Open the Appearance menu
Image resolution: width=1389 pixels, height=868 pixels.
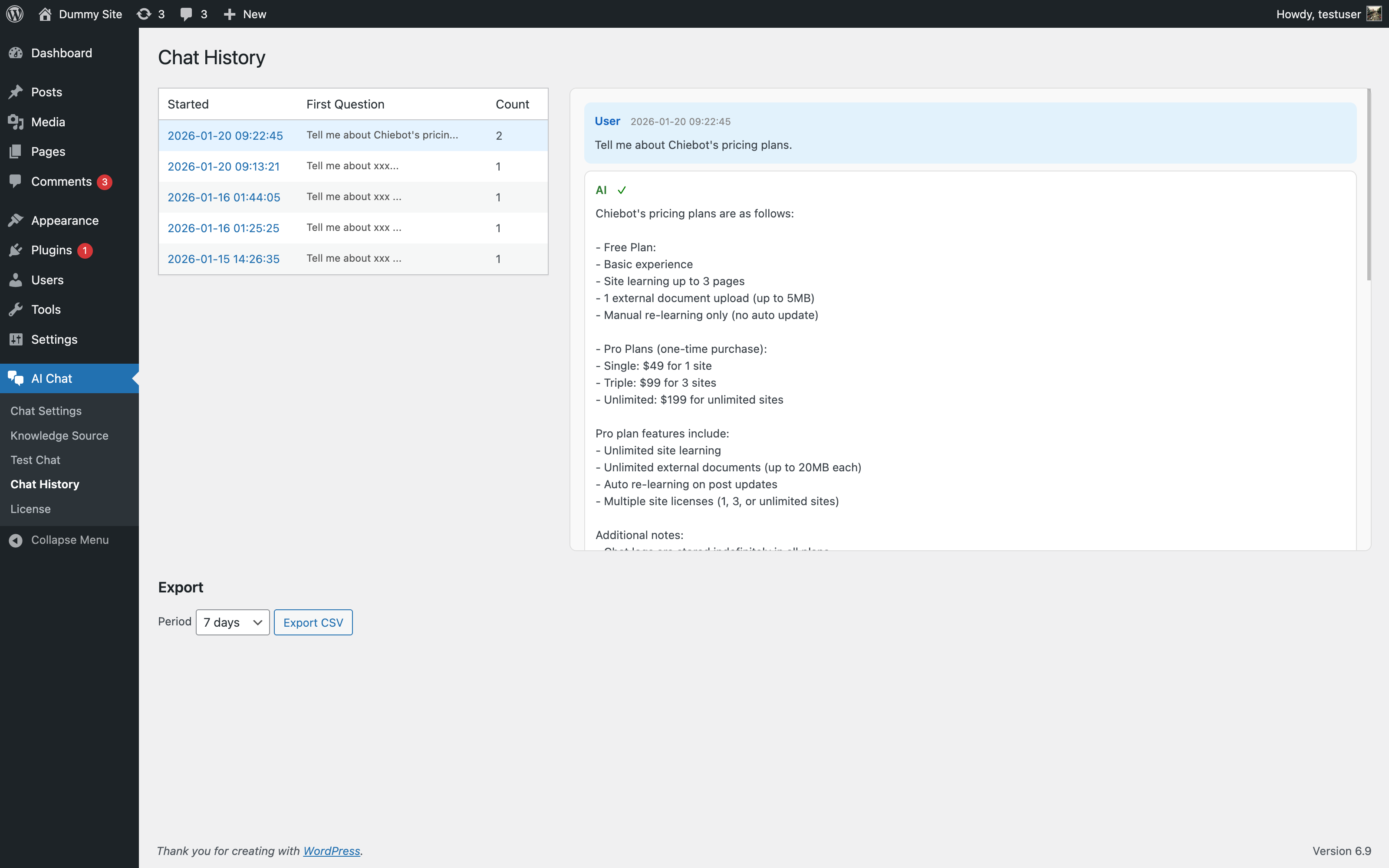coord(65,220)
